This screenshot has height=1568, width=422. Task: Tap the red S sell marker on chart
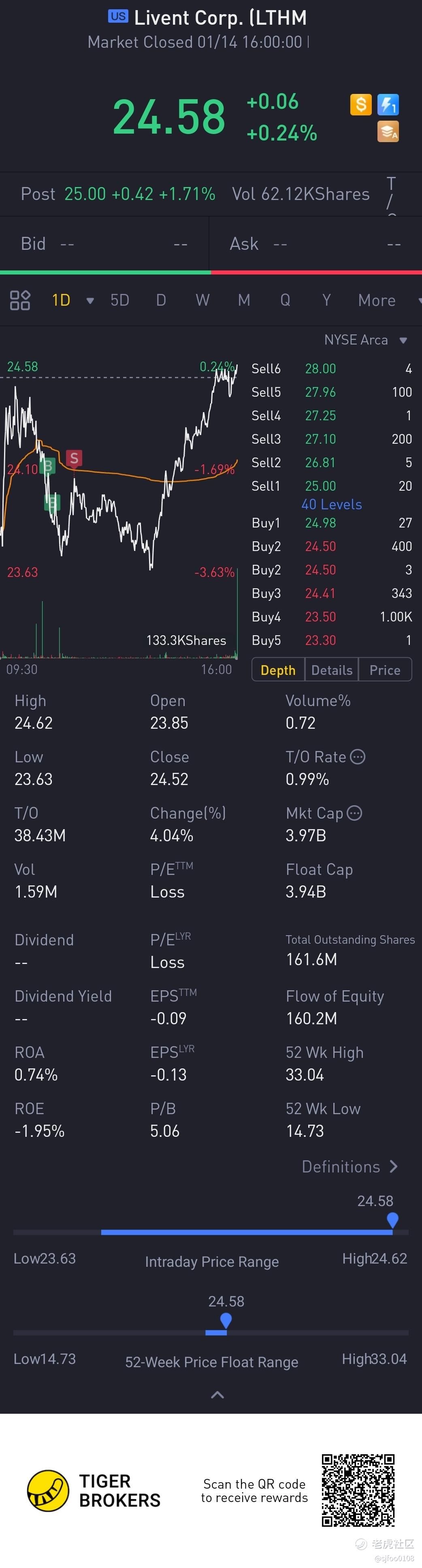click(74, 458)
